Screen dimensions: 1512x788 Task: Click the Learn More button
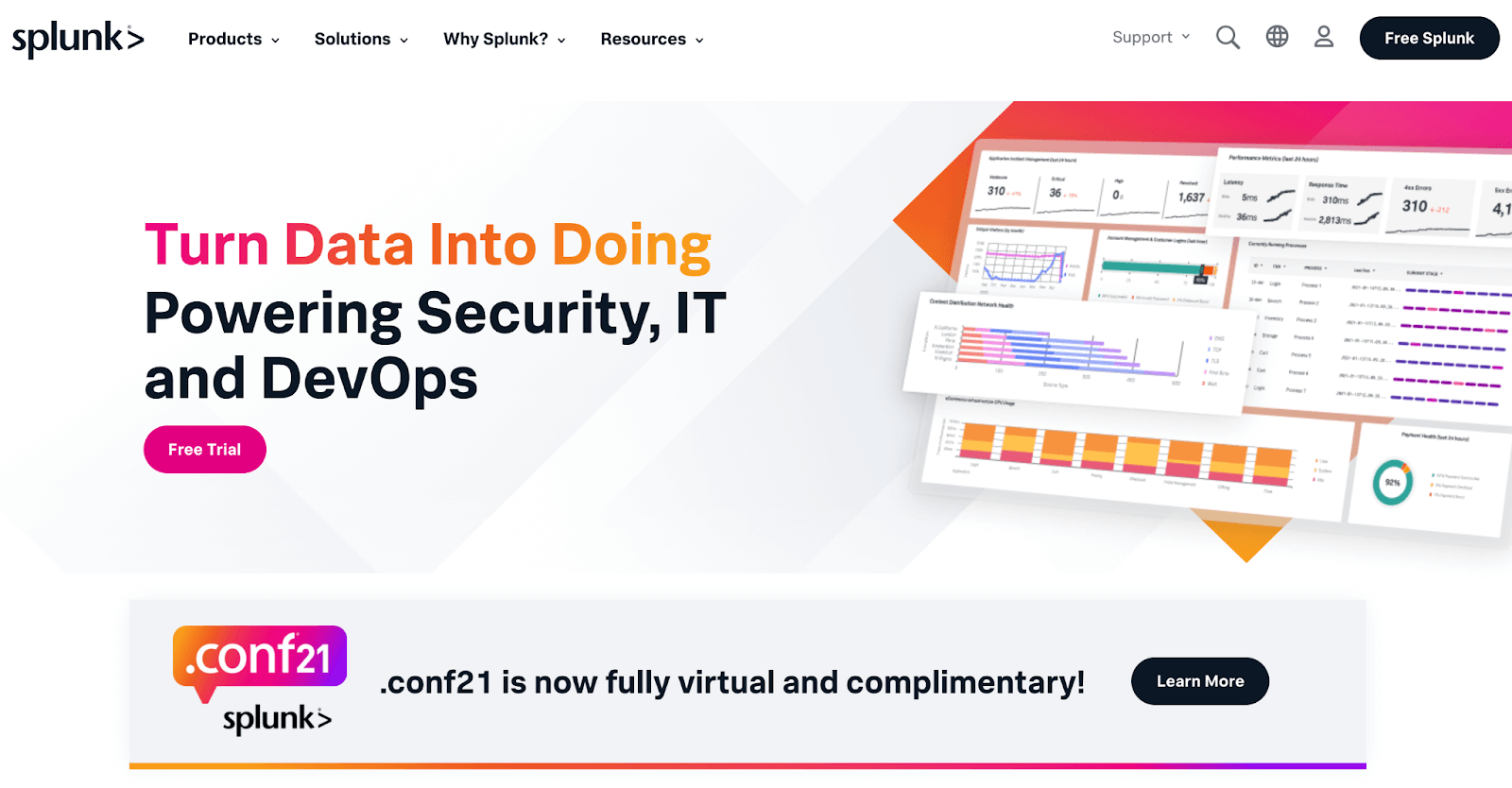coord(1200,681)
